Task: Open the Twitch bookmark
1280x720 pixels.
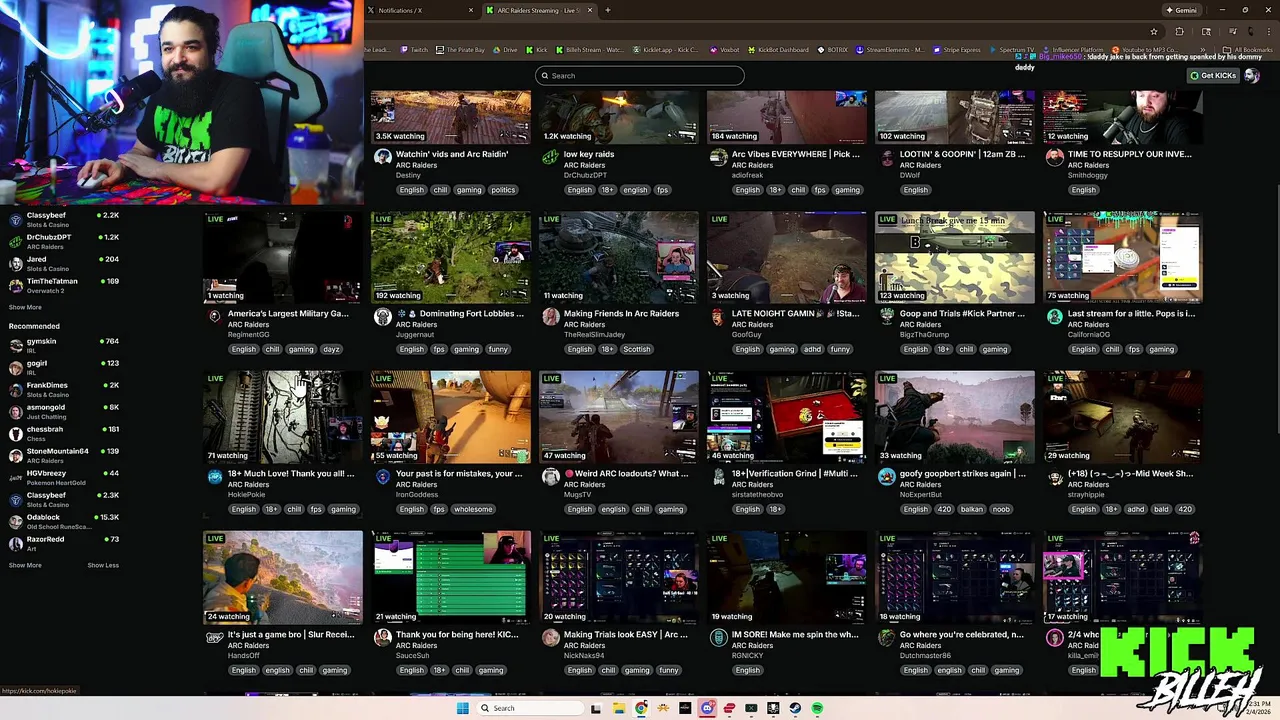Action: [x=414, y=49]
